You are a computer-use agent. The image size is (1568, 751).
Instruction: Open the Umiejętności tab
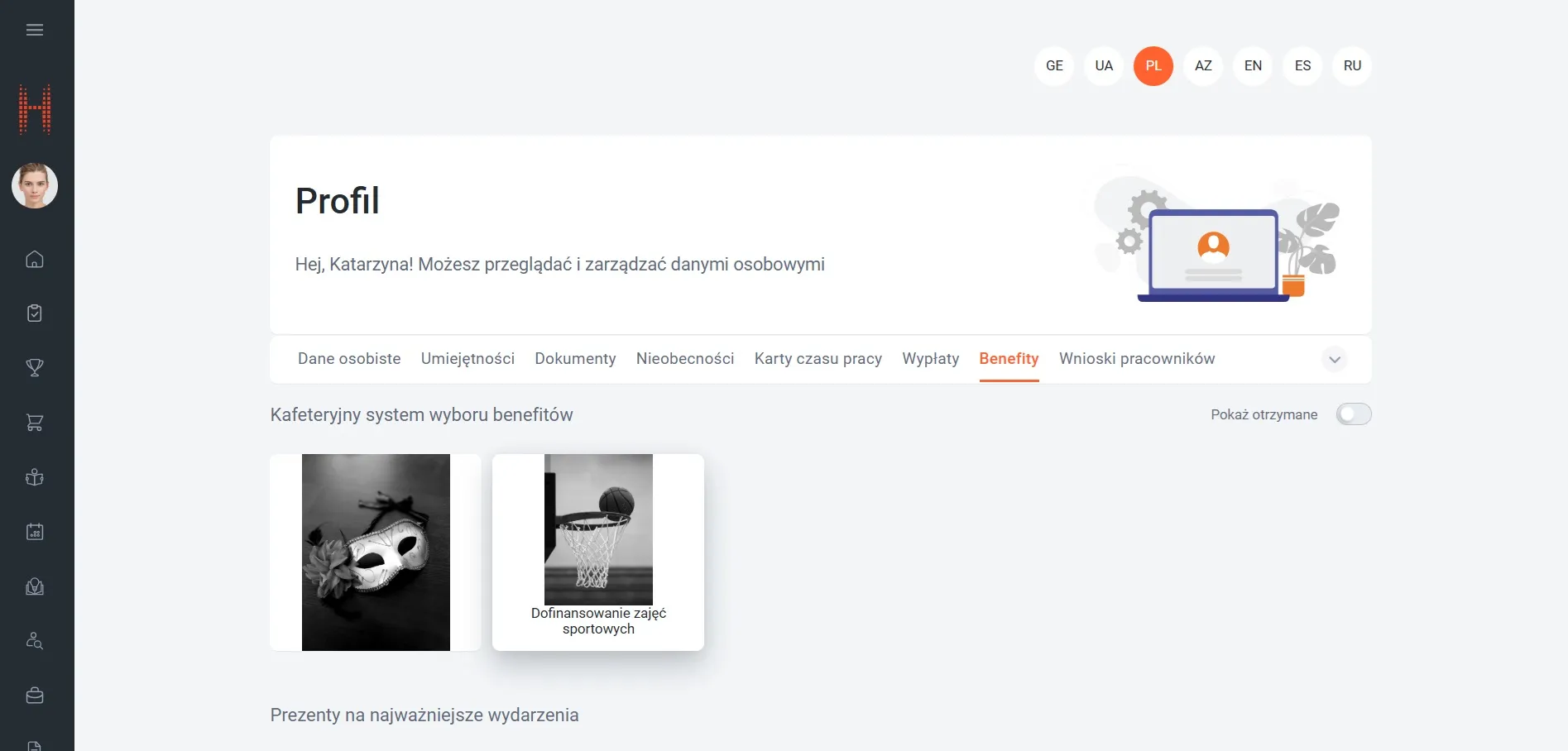[x=468, y=359]
